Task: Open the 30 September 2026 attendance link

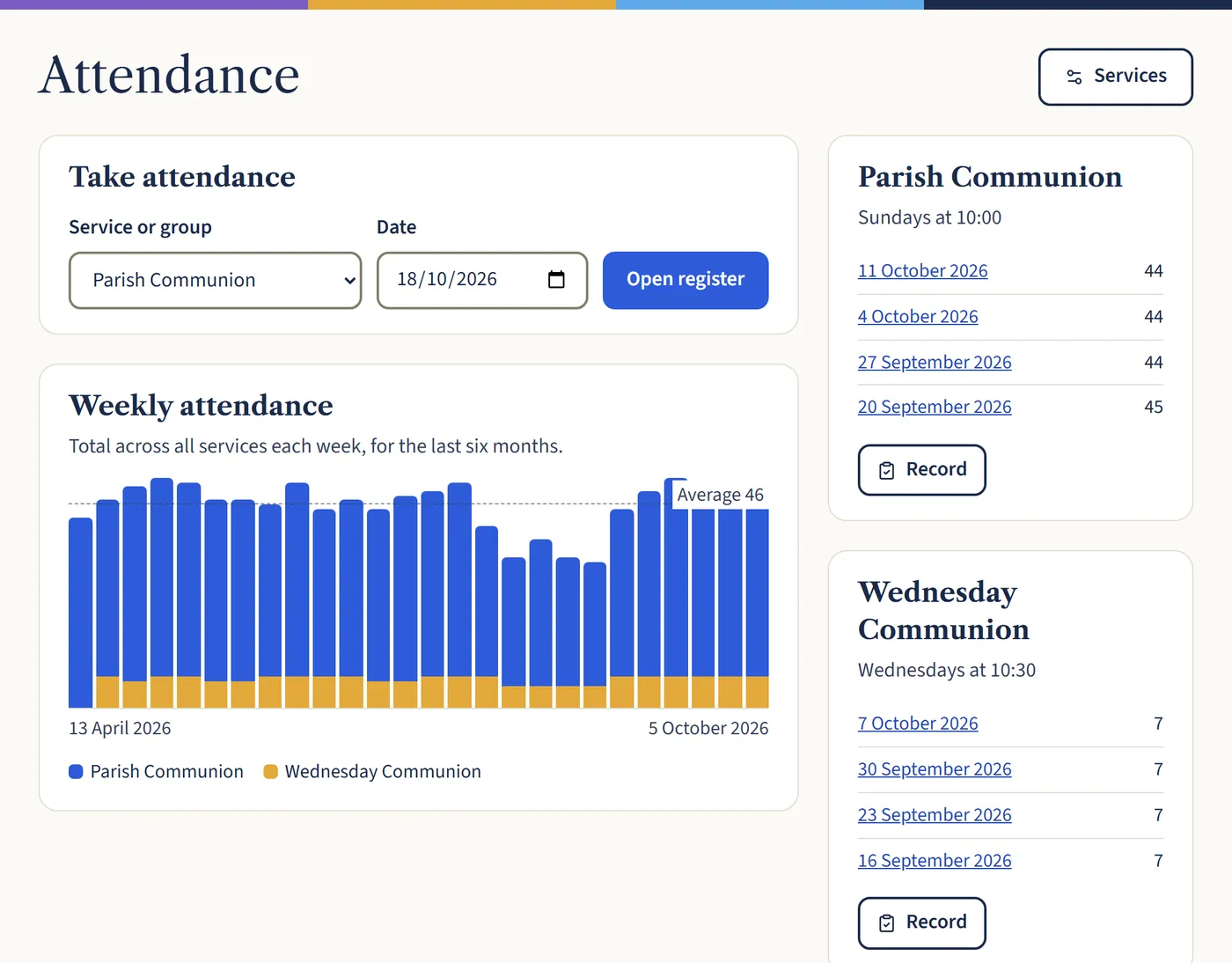Action: click(x=935, y=769)
